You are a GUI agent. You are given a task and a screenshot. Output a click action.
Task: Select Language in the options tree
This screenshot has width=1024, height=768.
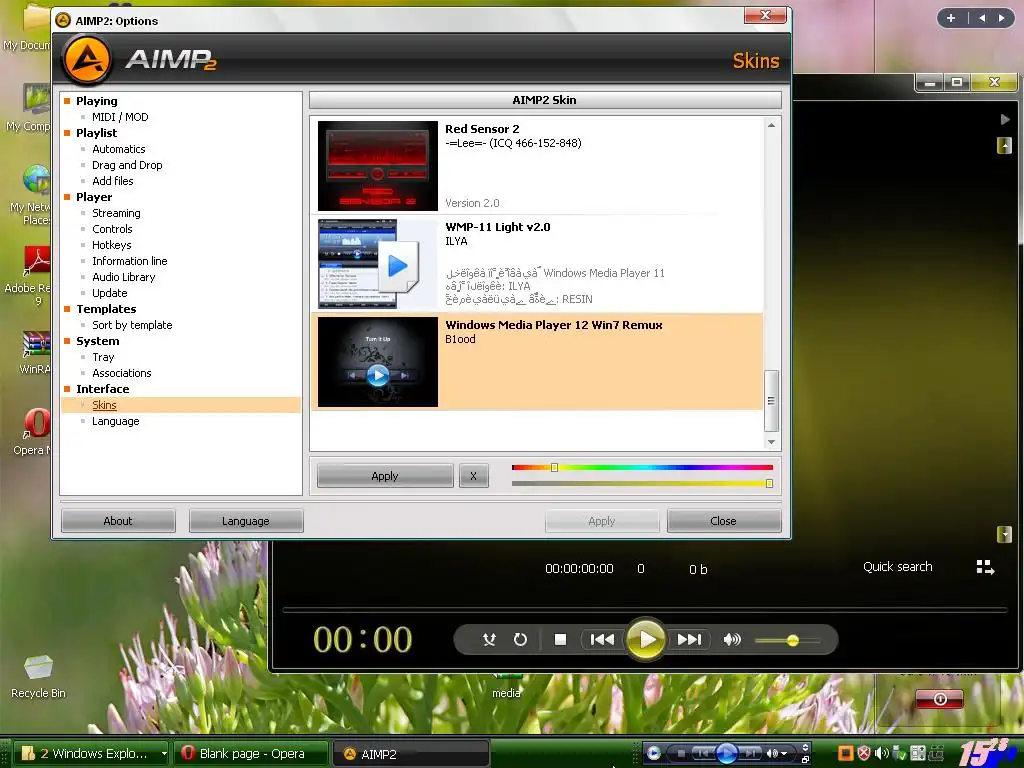click(x=116, y=421)
